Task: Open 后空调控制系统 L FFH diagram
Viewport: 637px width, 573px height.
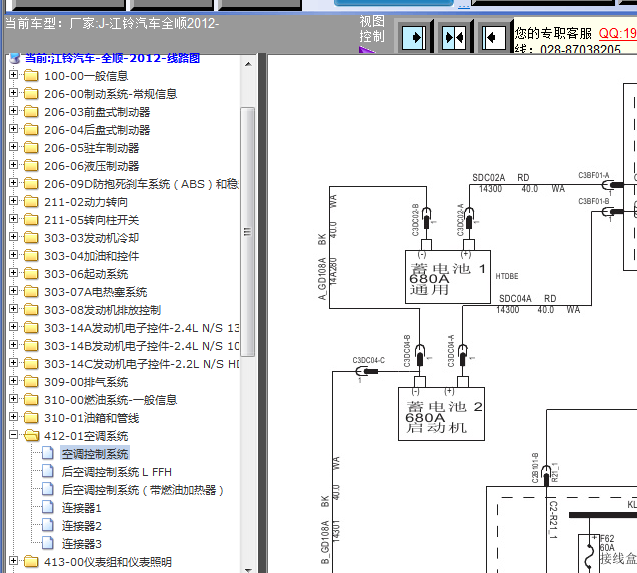Action: 117,472
